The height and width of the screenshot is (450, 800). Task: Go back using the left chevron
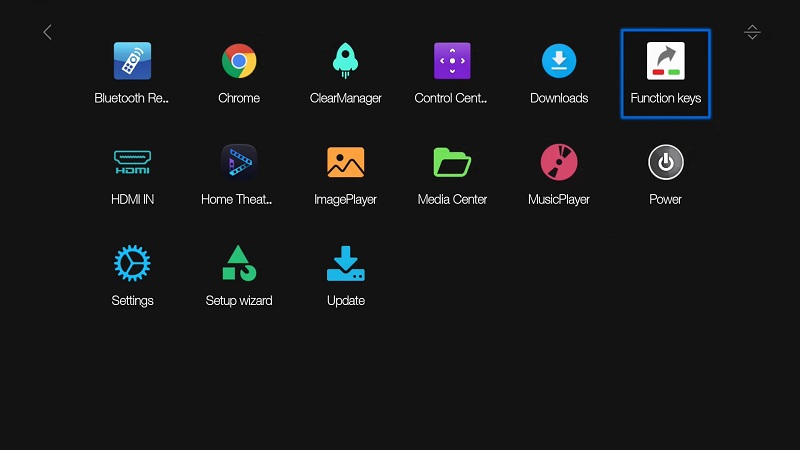click(47, 32)
